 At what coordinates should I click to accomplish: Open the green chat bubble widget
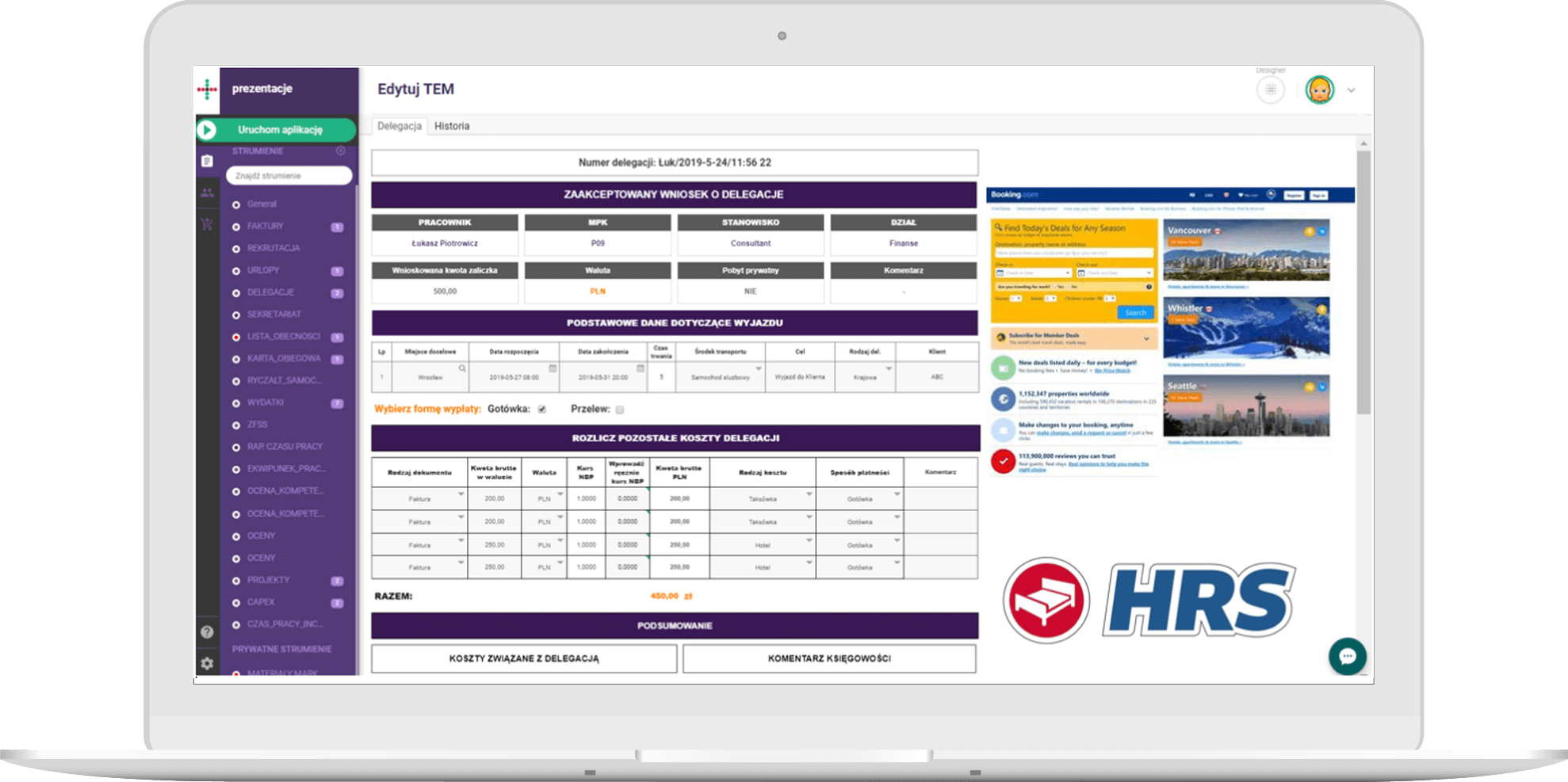tap(1347, 656)
